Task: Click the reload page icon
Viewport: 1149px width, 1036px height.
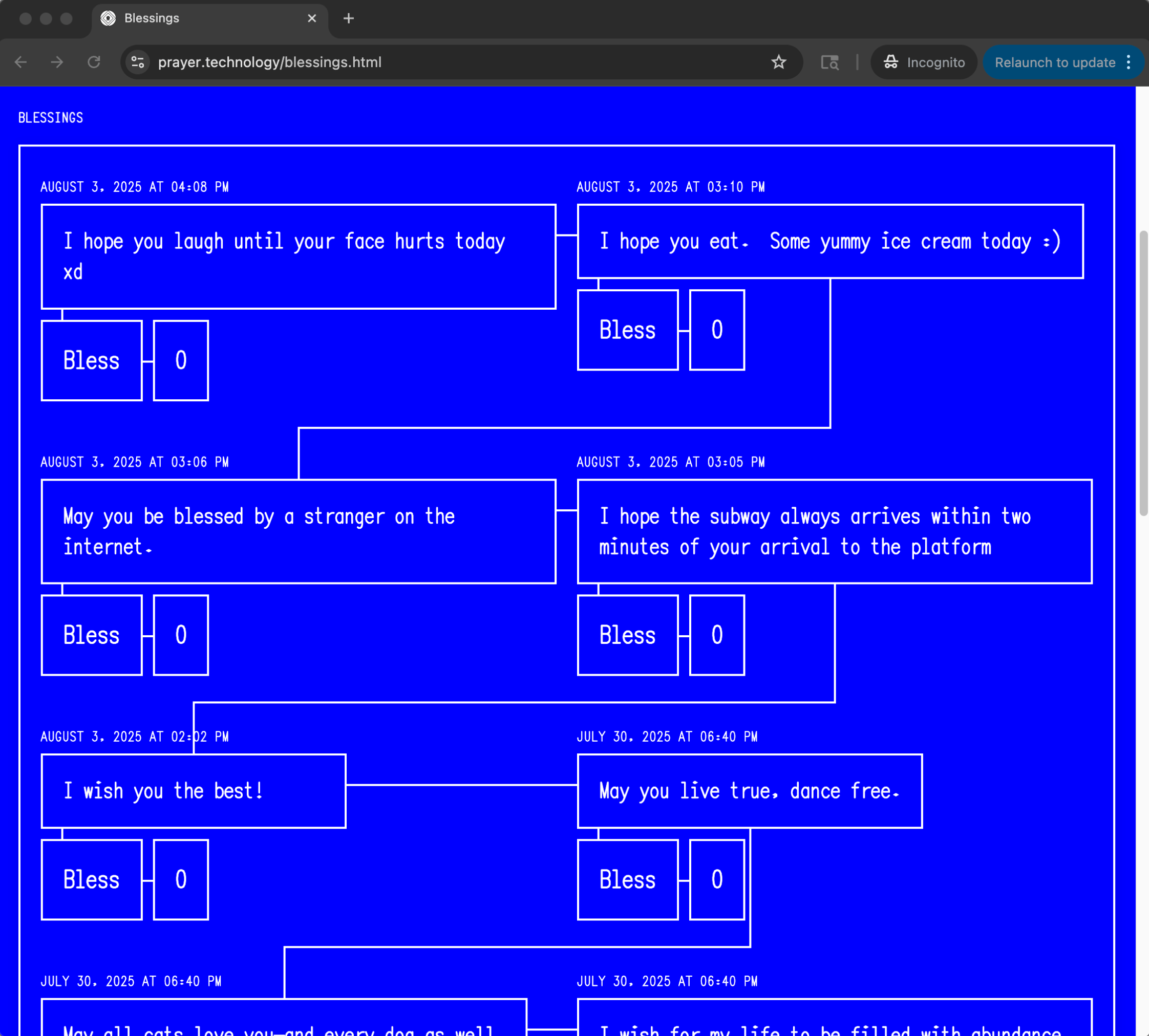Action: [94, 62]
